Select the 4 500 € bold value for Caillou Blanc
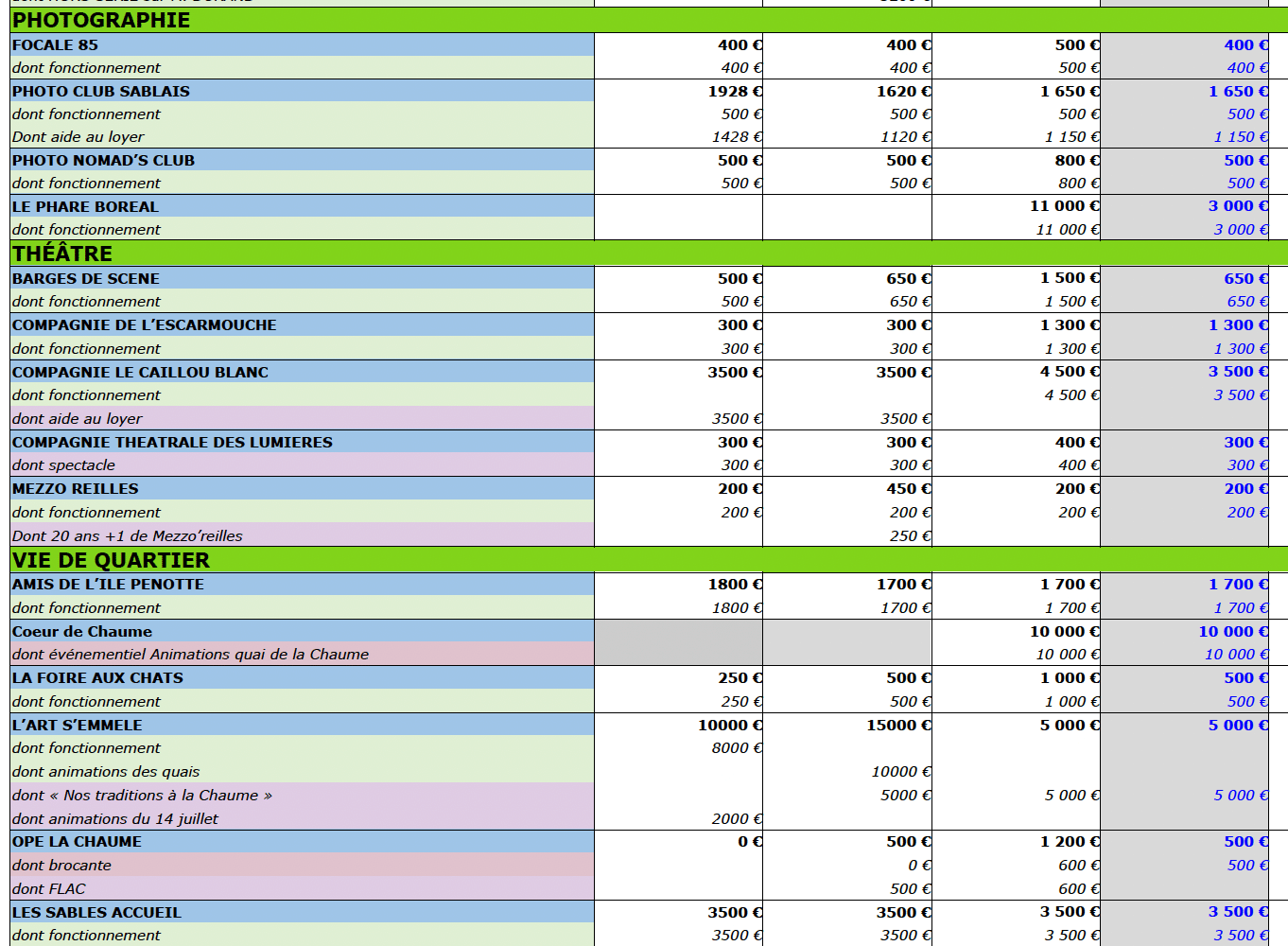1288x946 pixels. click(1070, 371)
